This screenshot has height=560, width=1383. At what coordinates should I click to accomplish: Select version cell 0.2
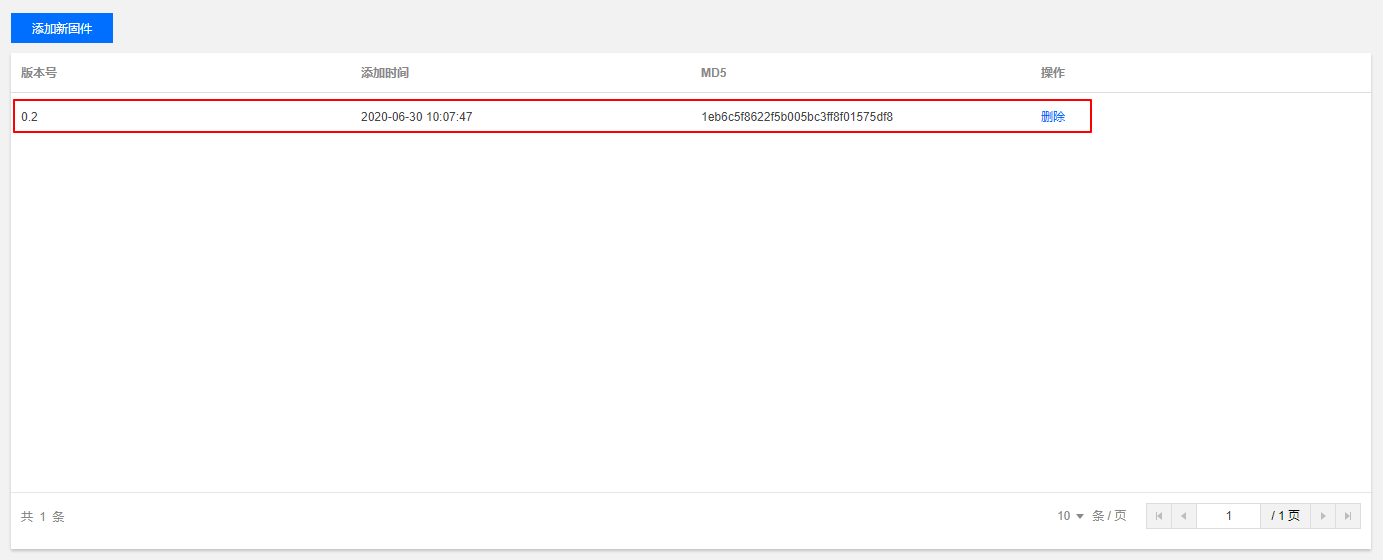[x=29, y=116]
